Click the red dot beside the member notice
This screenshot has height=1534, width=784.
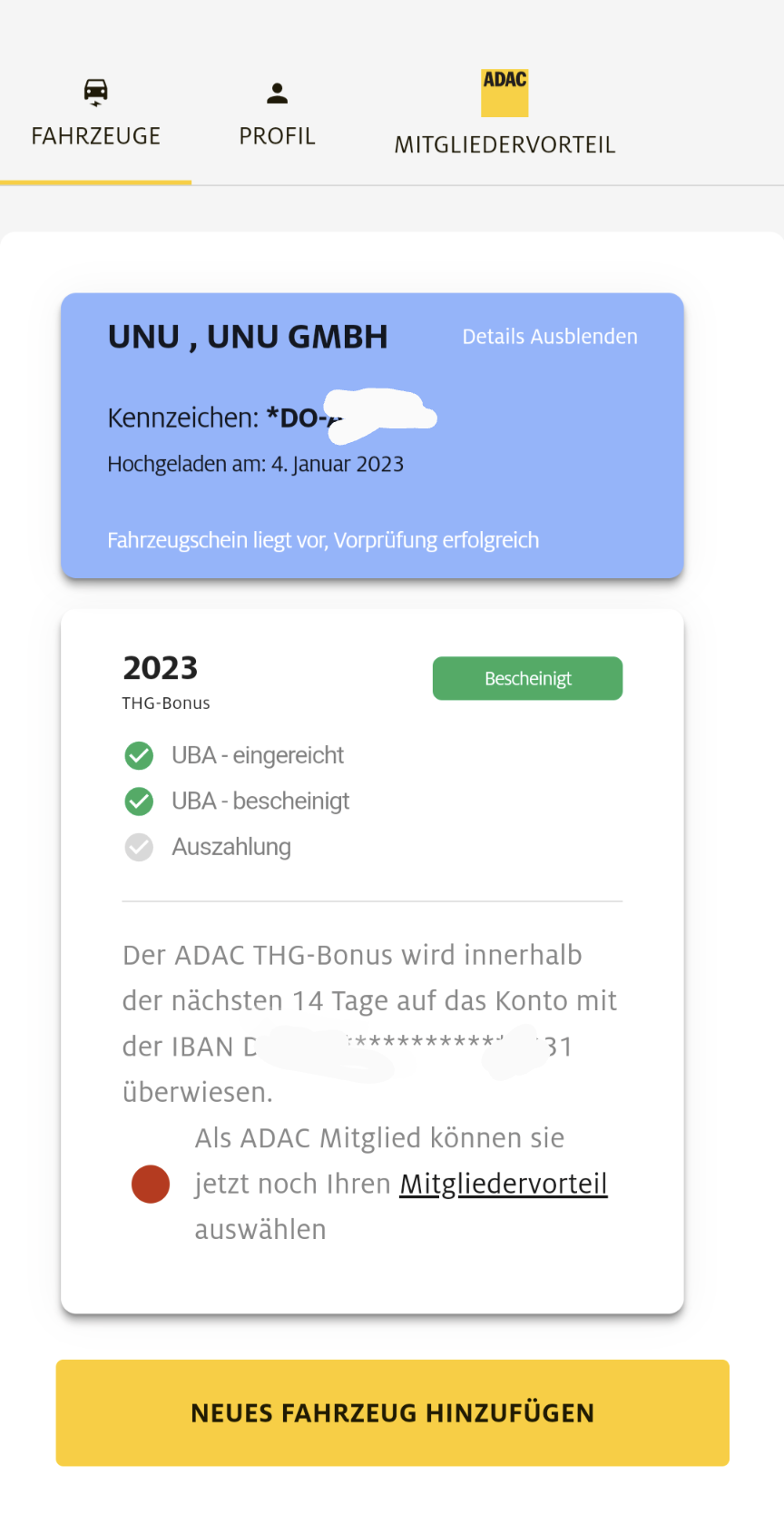[151, 1185]
